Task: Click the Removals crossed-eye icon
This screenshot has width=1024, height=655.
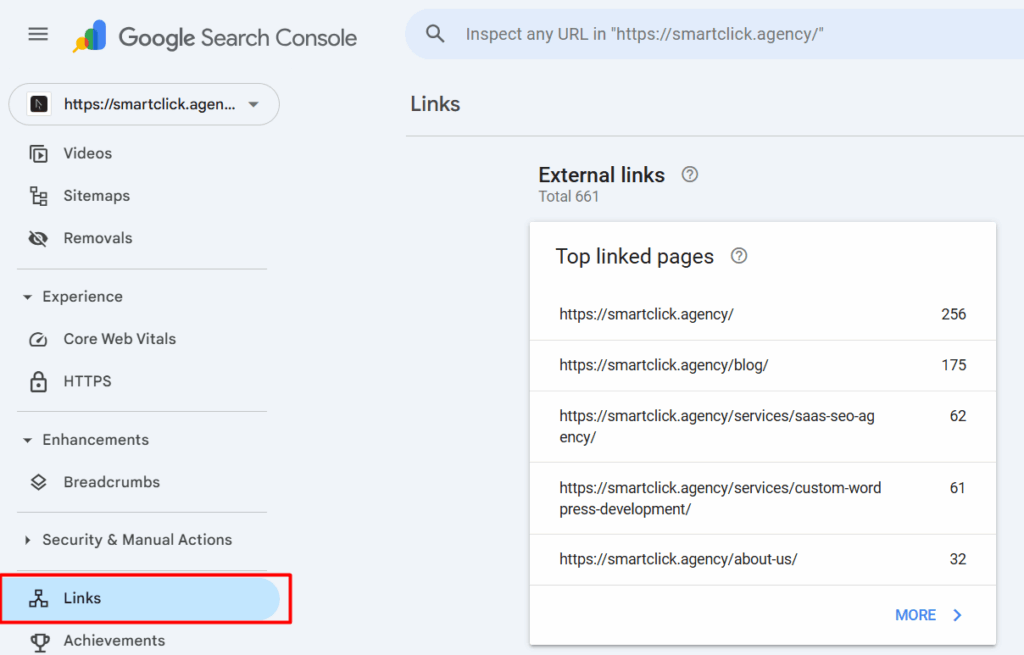Action: (39, 238)
